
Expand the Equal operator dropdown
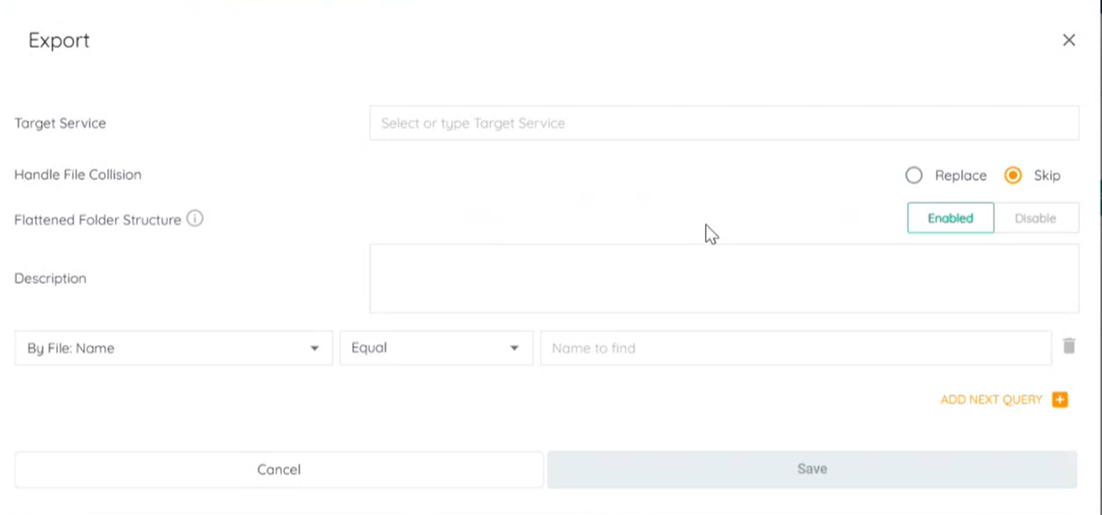[435, 348]
